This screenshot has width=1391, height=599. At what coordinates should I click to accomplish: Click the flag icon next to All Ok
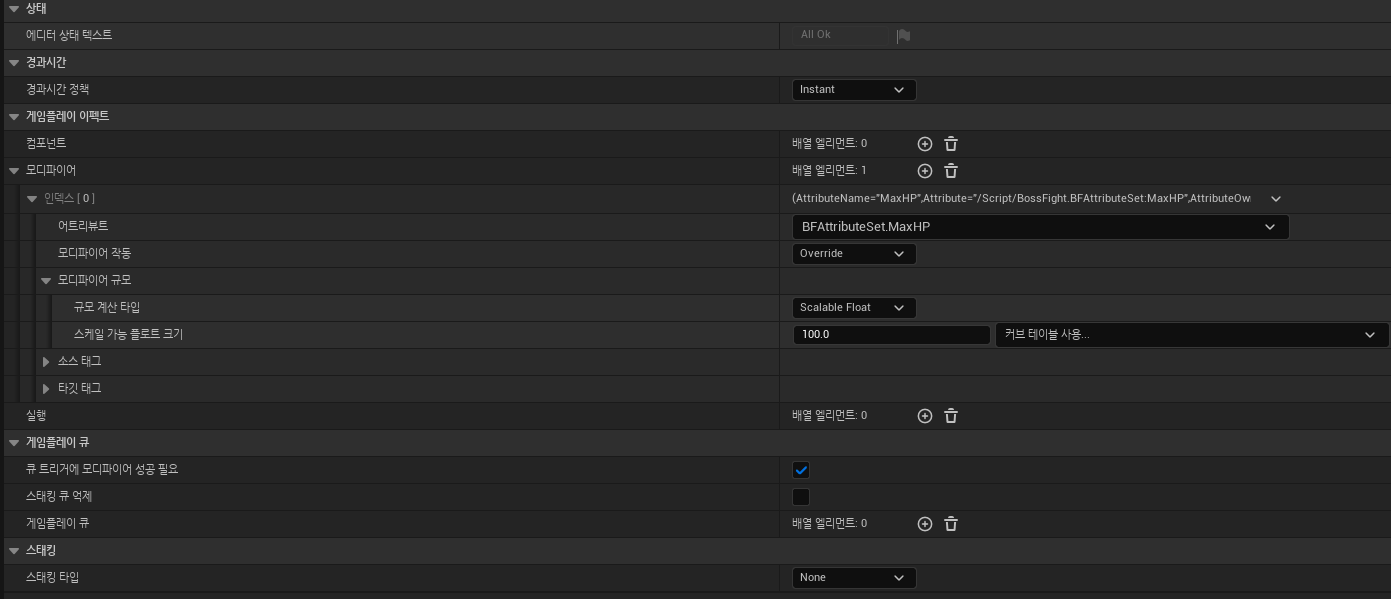[x=903, y=36]
